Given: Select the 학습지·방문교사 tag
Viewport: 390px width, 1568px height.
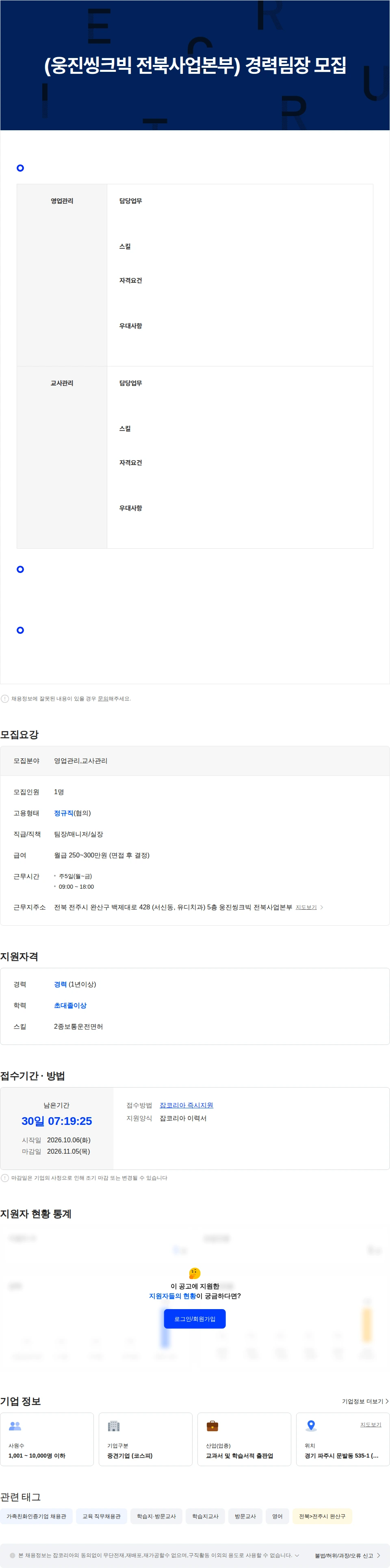Looking at the screenshot, I should coord(157,1516).
